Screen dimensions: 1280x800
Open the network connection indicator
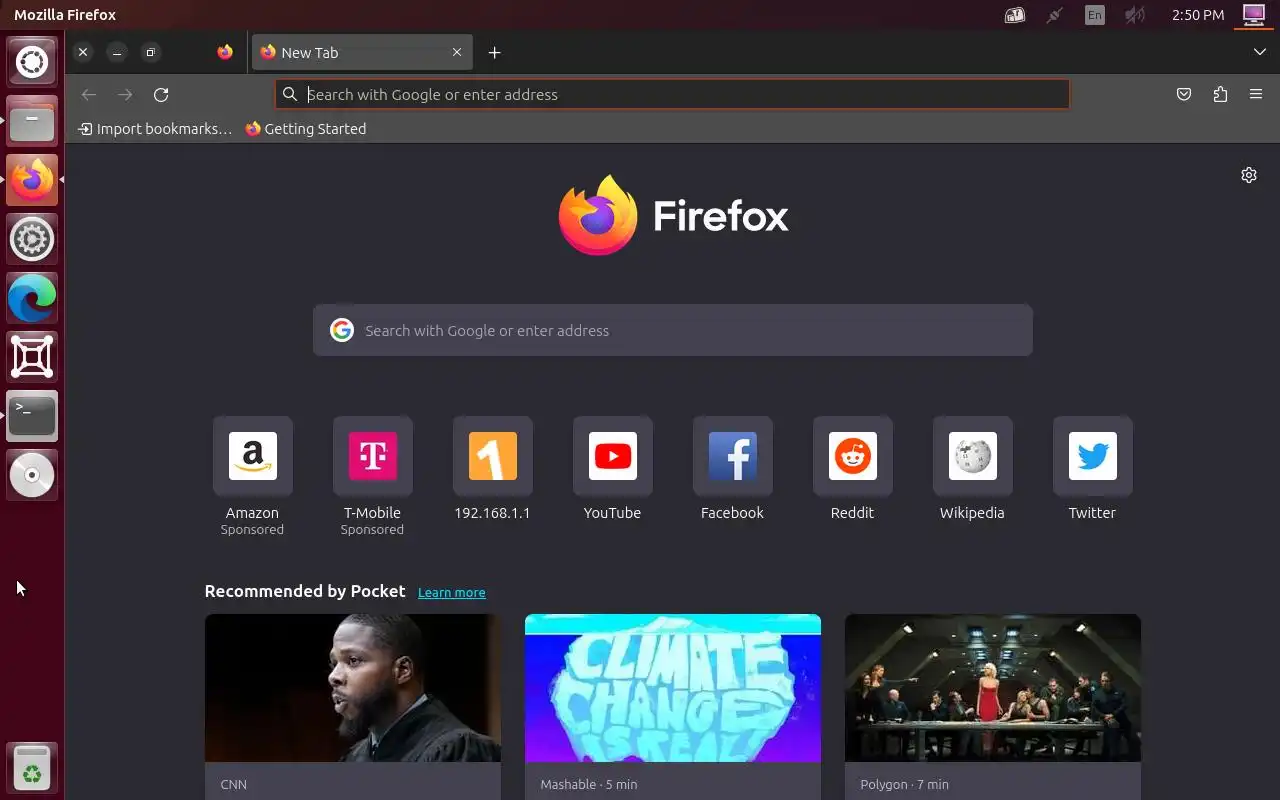point(1054,15)
